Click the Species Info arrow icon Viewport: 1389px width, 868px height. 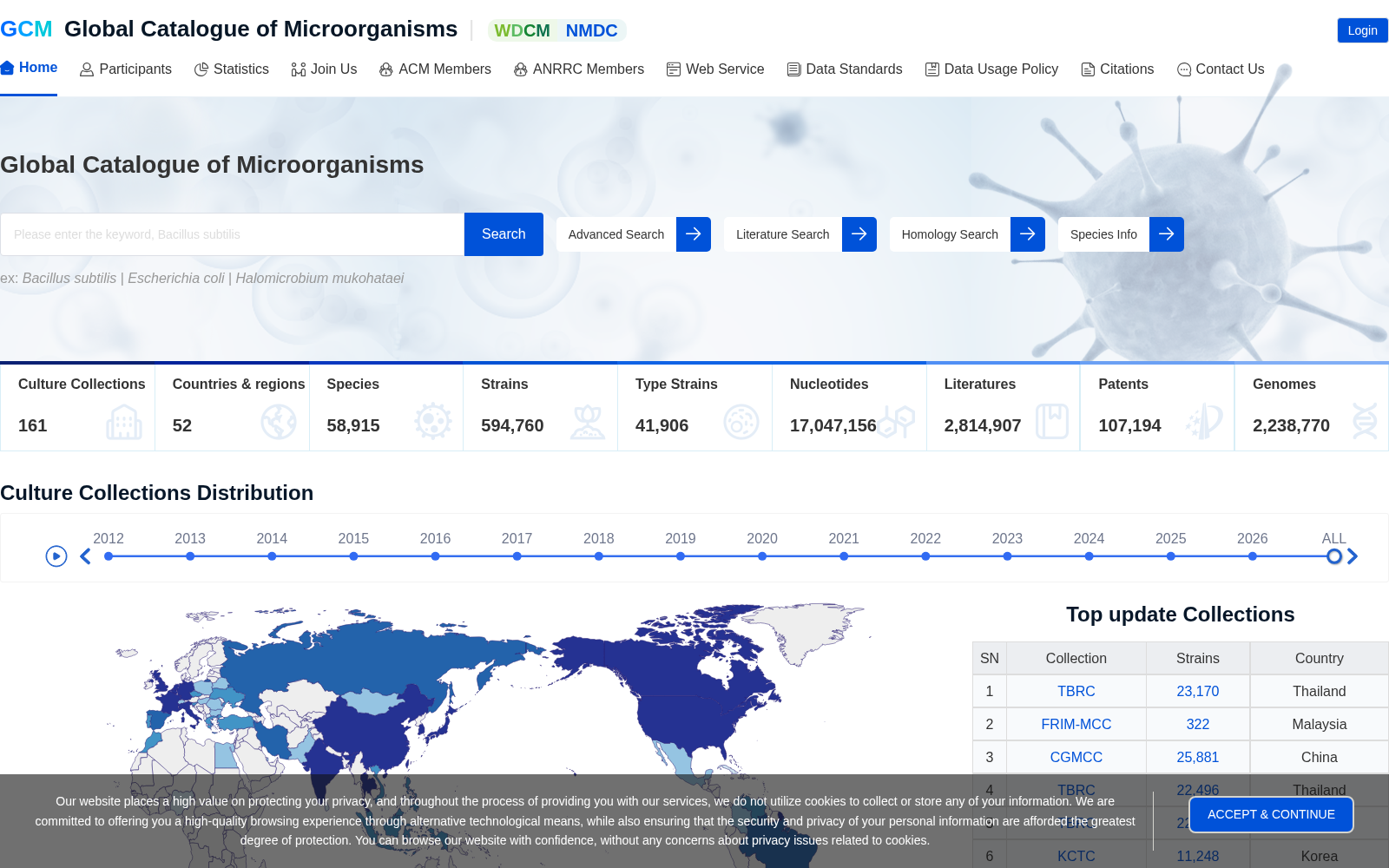coord(1167,234)
